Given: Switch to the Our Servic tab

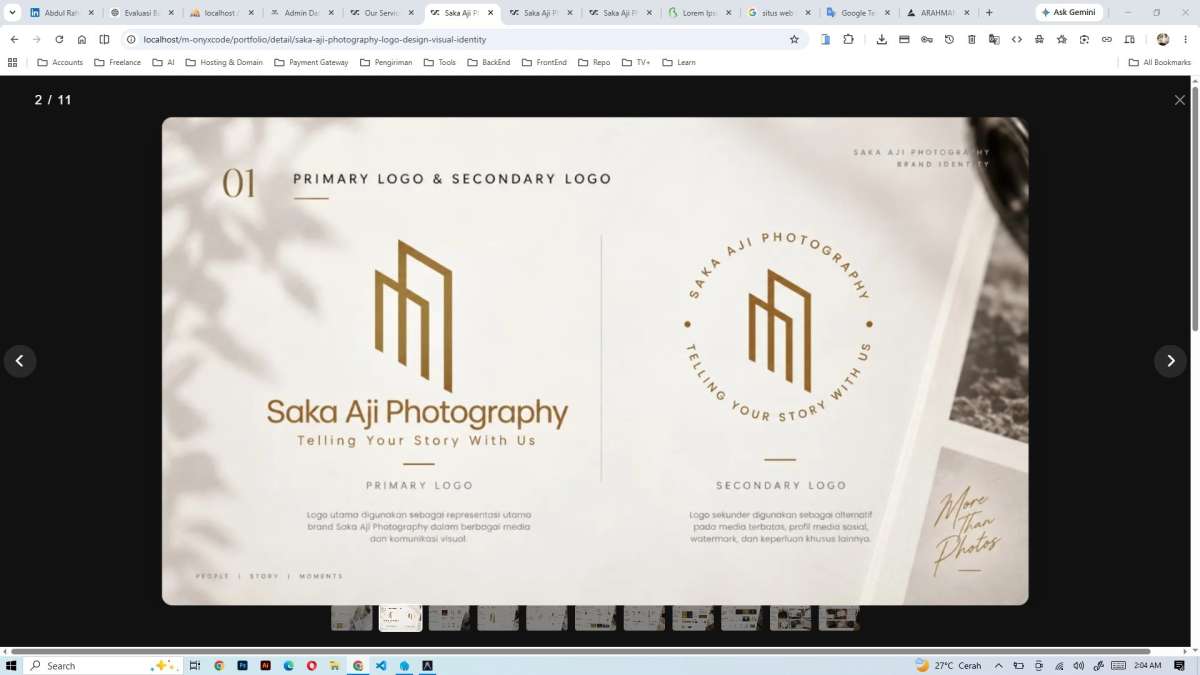Looking at the screenshot, I should coord(382,13).
